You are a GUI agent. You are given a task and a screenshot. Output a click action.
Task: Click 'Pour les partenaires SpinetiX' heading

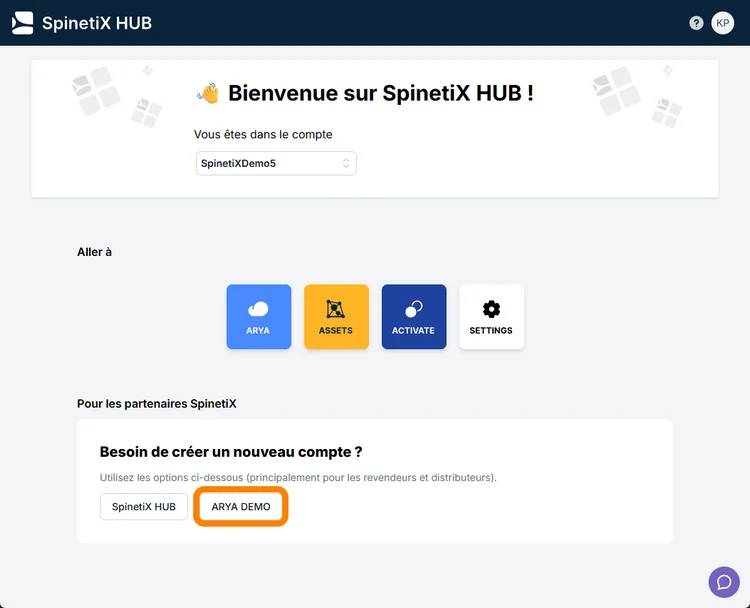pos(157,404)
